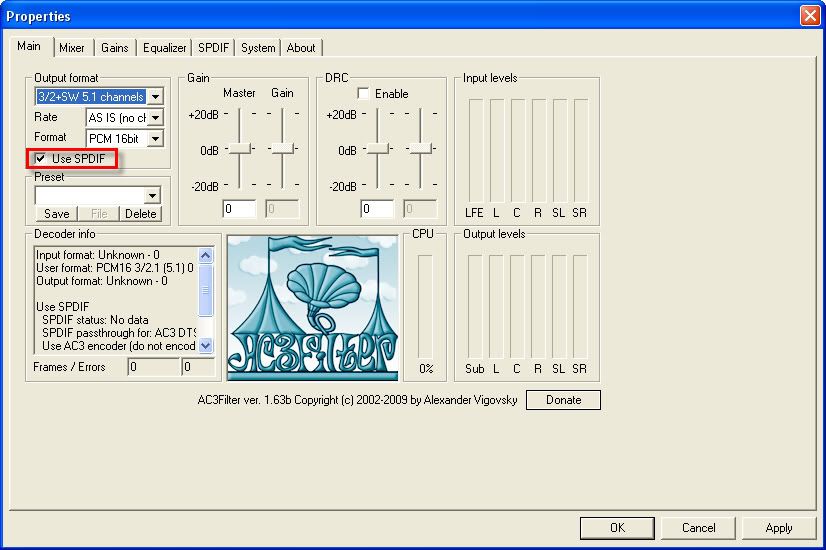The width and height of the screenshot is (826, 550).
Task: Click the 'Input format: Unknown - 0' line
Action: click(98, 255)
